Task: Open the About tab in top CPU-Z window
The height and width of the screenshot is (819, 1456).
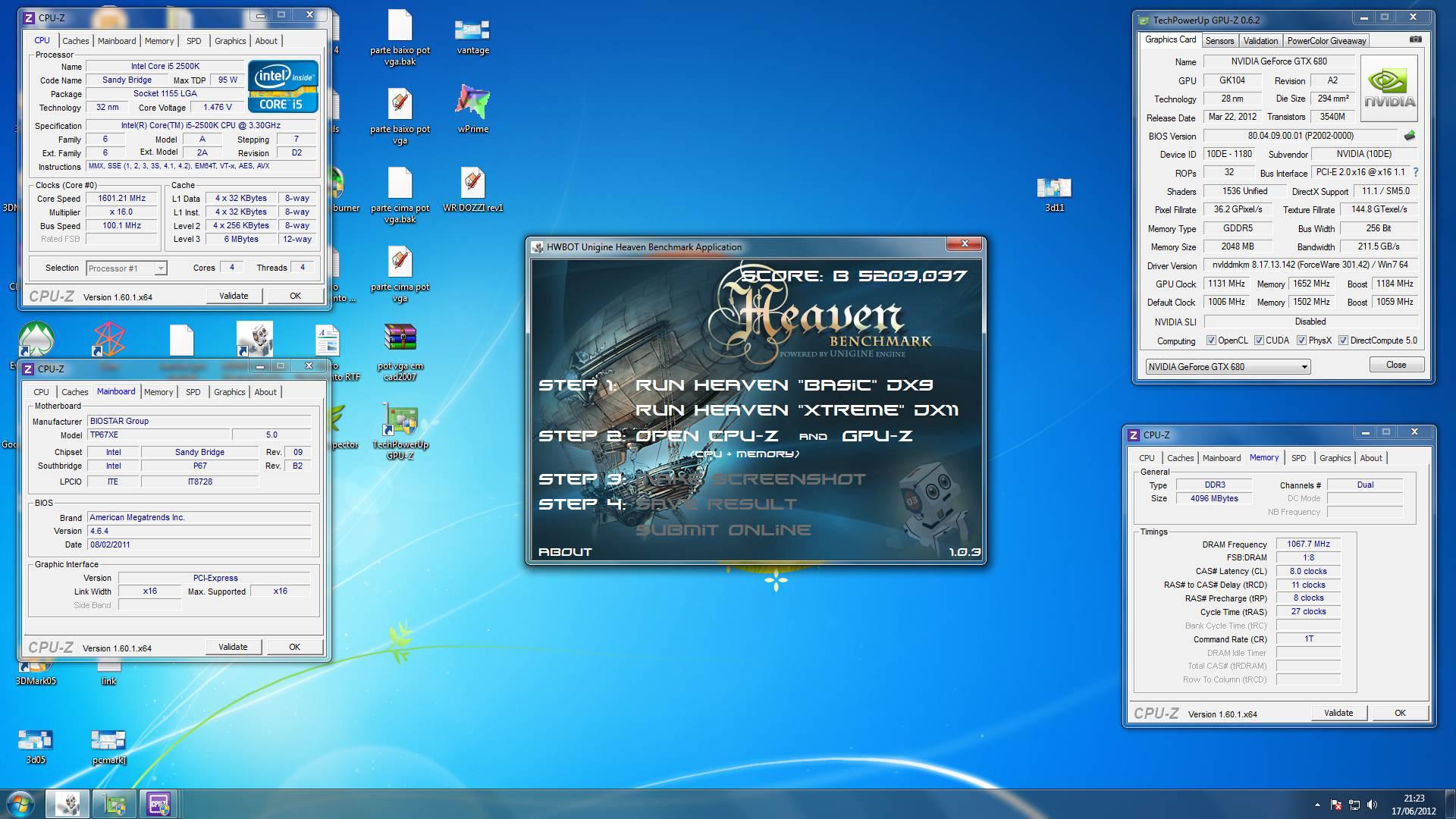Action: tap(265, 41)
